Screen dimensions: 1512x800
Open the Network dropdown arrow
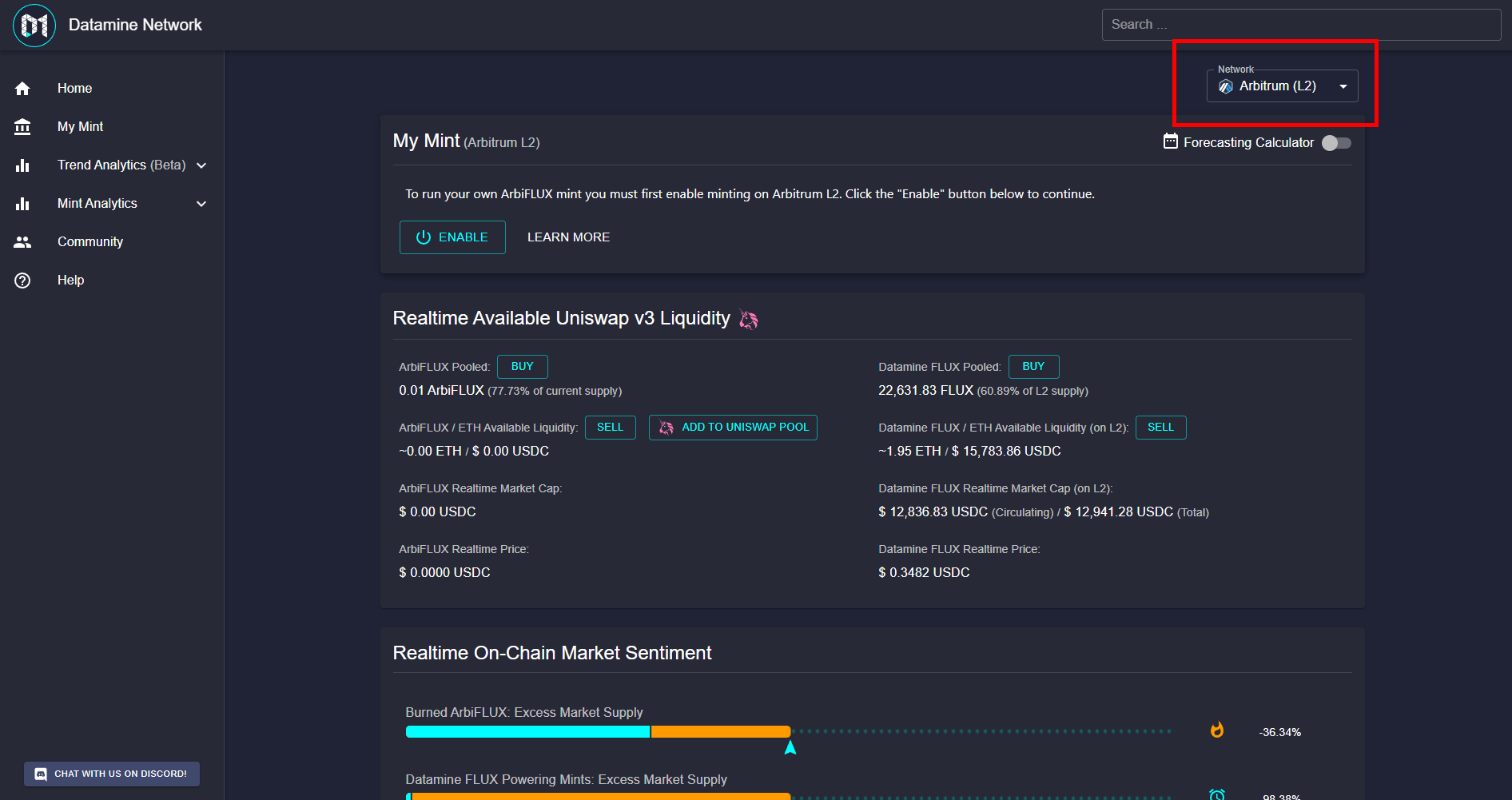[x=1343, y=86]
